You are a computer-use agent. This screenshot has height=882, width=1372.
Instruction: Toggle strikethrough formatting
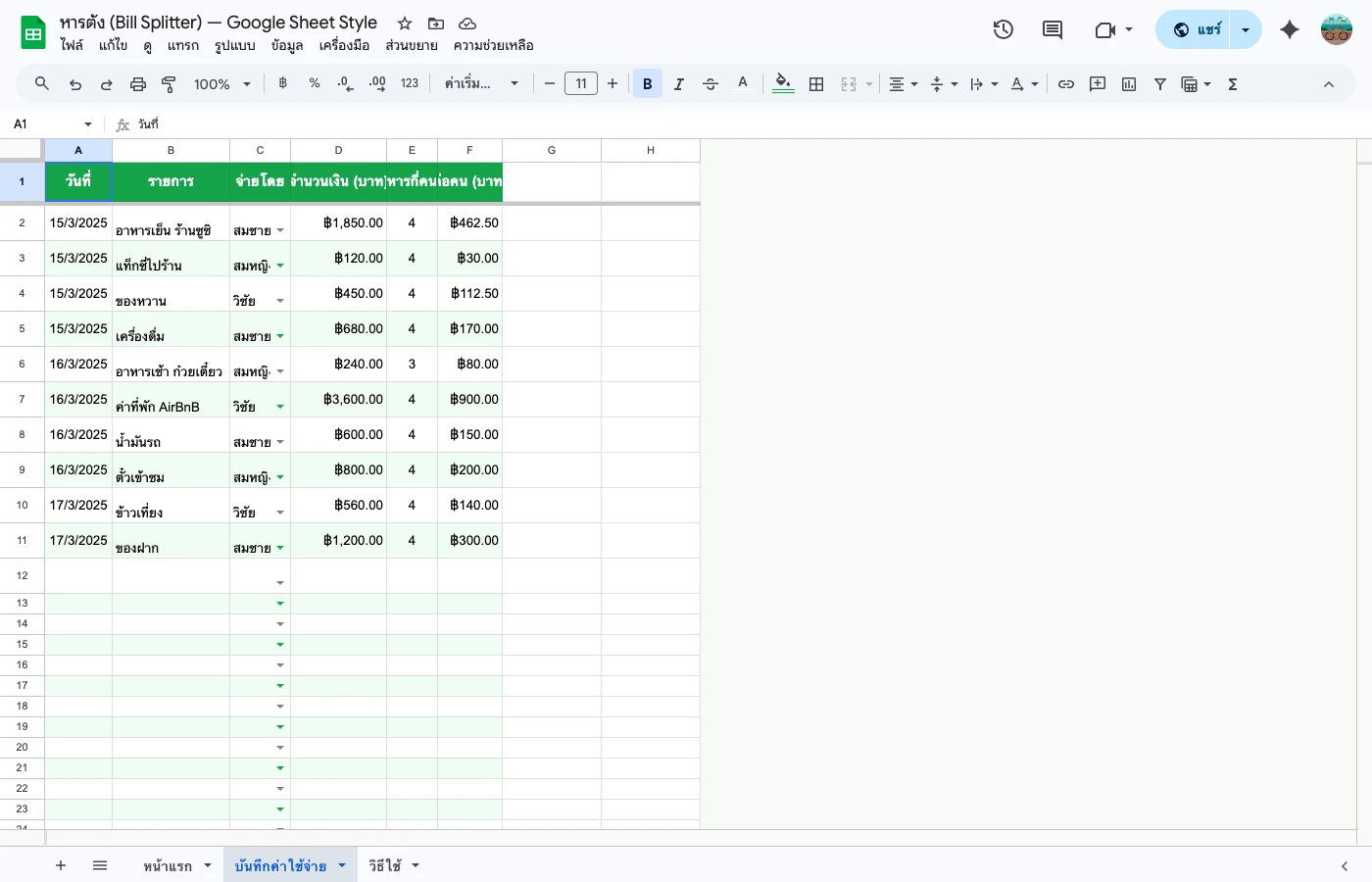(x=710, y=84)
